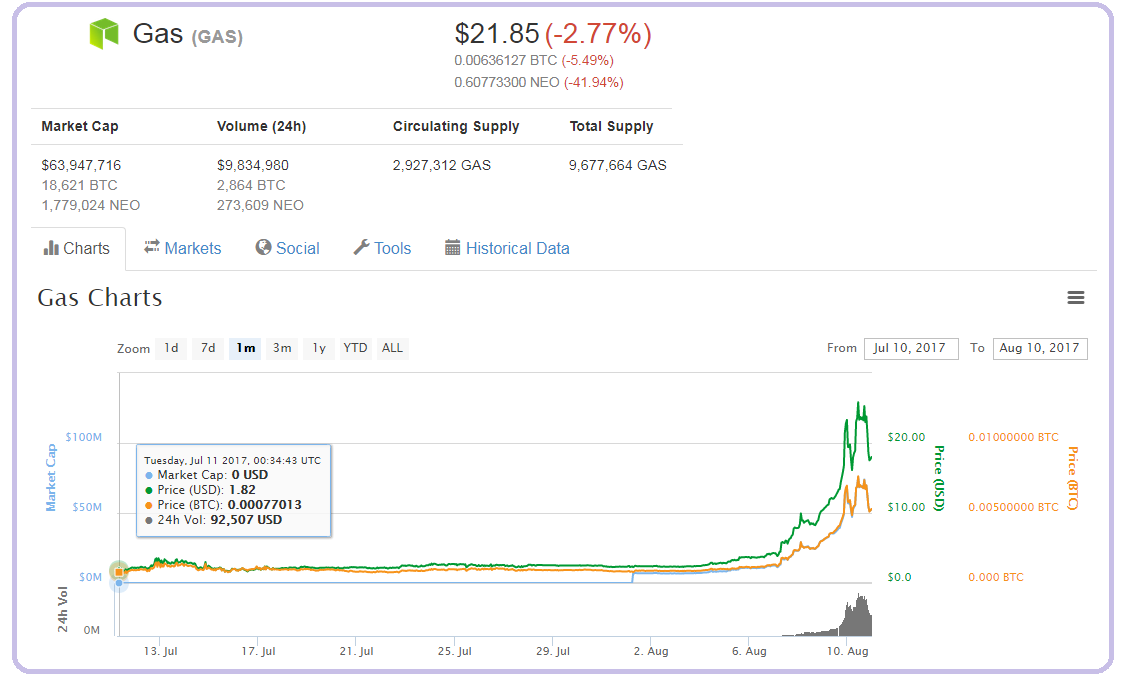The image size is (1125, 687).
Task: Click the $21.85 price value
Action: (496, 34)
